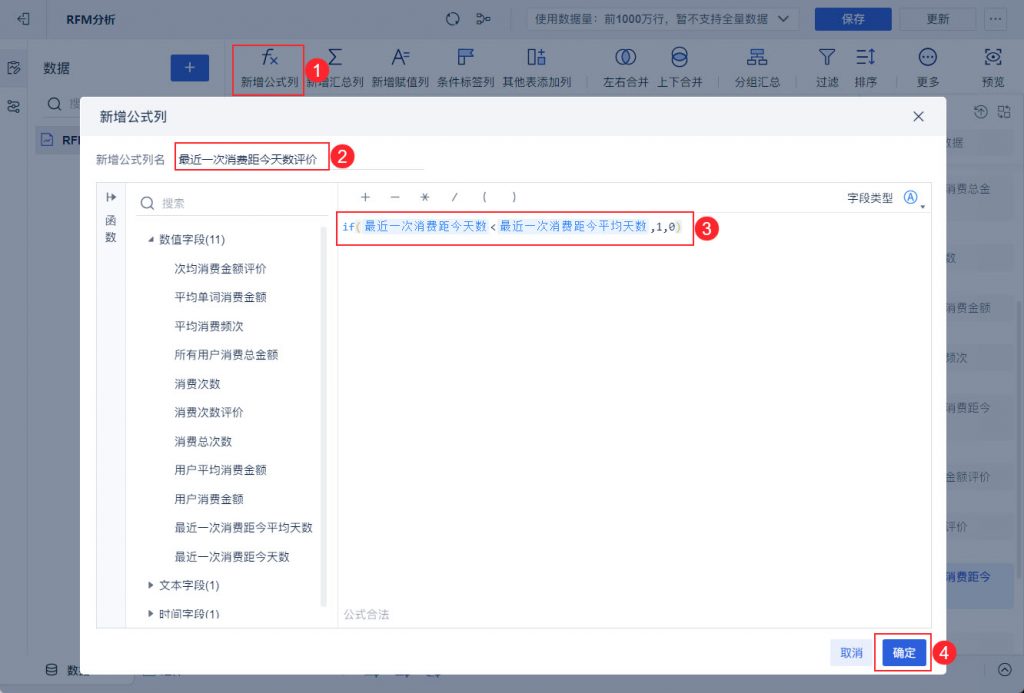Click the 预览 preview icon
The image size is (1024, 693).
(x=993, y=57)
